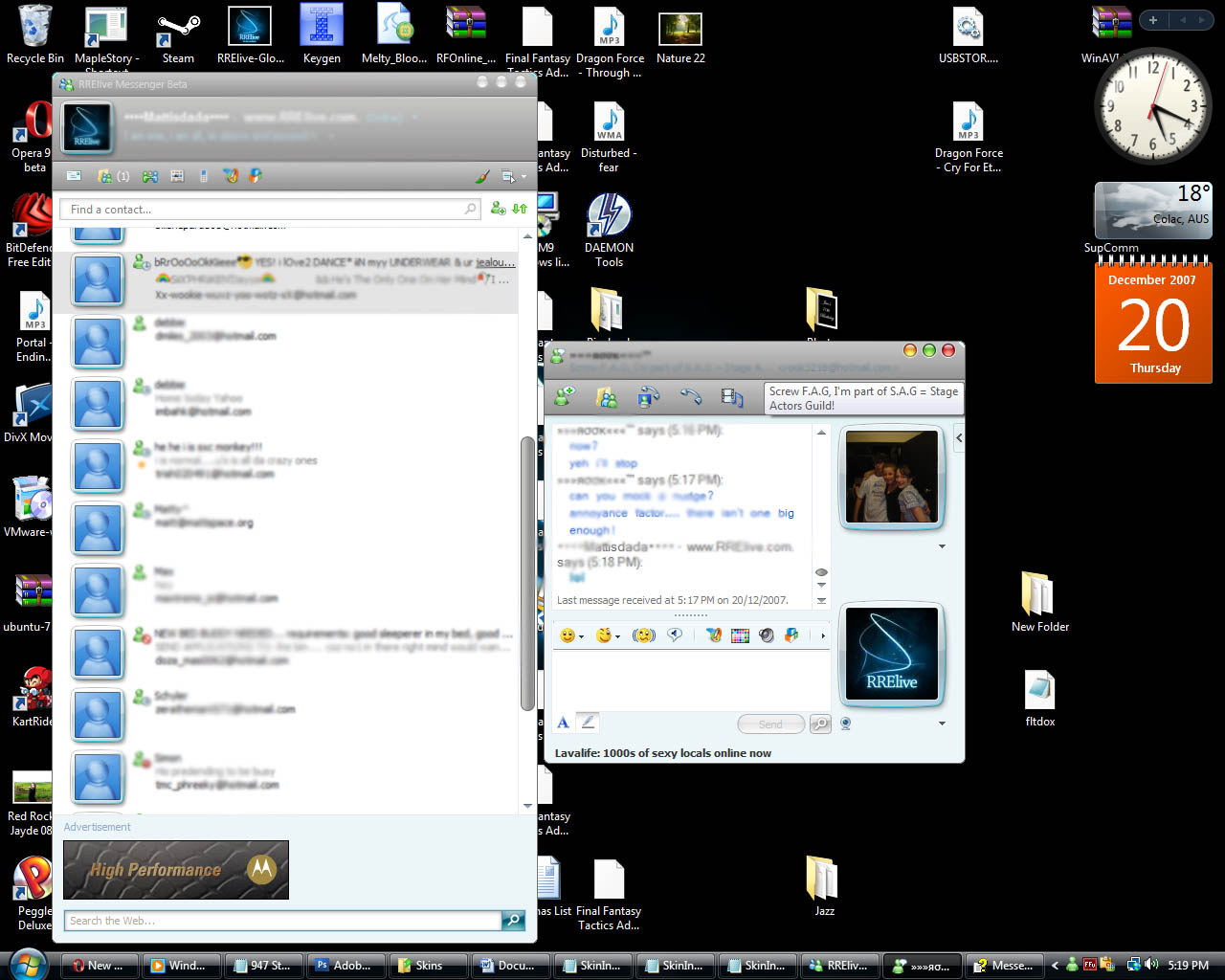1225x980 pixels.
Task: Click the paintbrush color scheme icon
Action: coord(482,176)
